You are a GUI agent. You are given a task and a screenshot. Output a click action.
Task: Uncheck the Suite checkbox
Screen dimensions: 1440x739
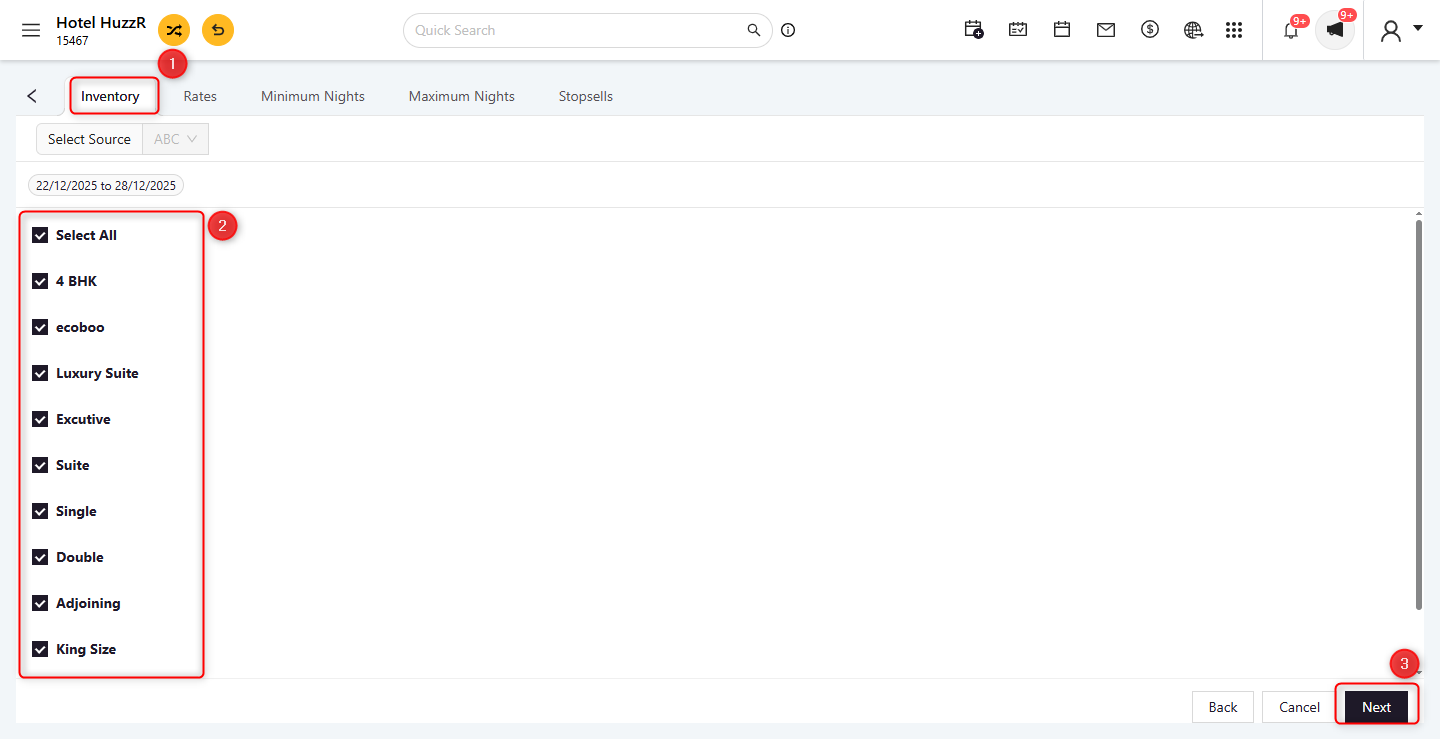40,465
